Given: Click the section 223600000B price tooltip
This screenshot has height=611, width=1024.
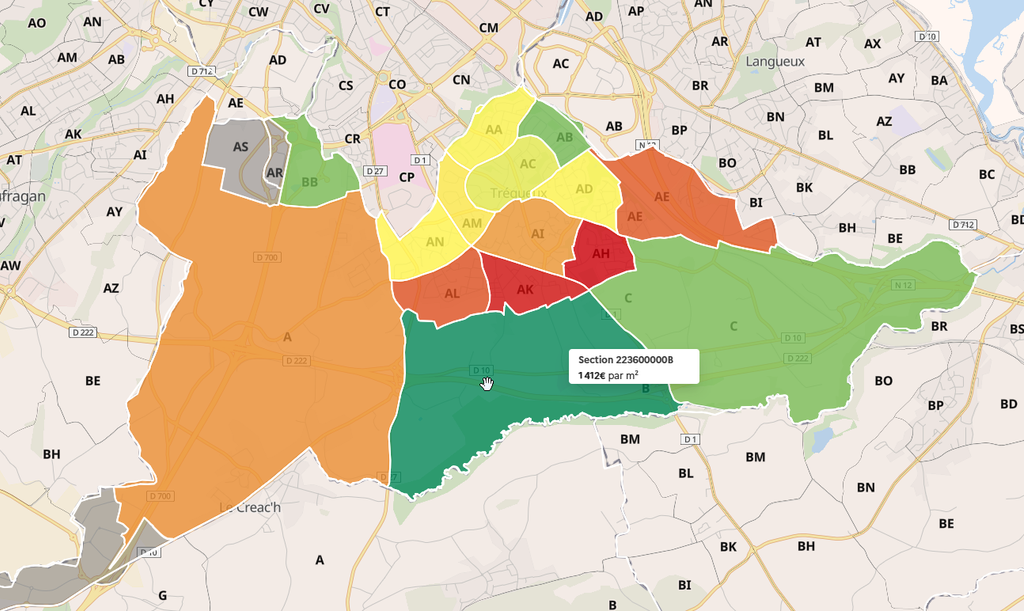Looking at the screenshot, I should [634, 367].
